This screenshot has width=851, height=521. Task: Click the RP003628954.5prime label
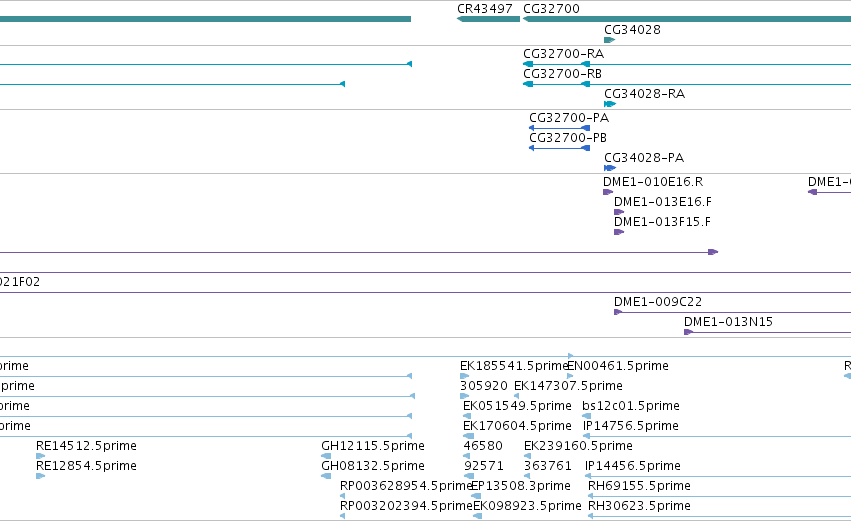(x=406, y=486)
